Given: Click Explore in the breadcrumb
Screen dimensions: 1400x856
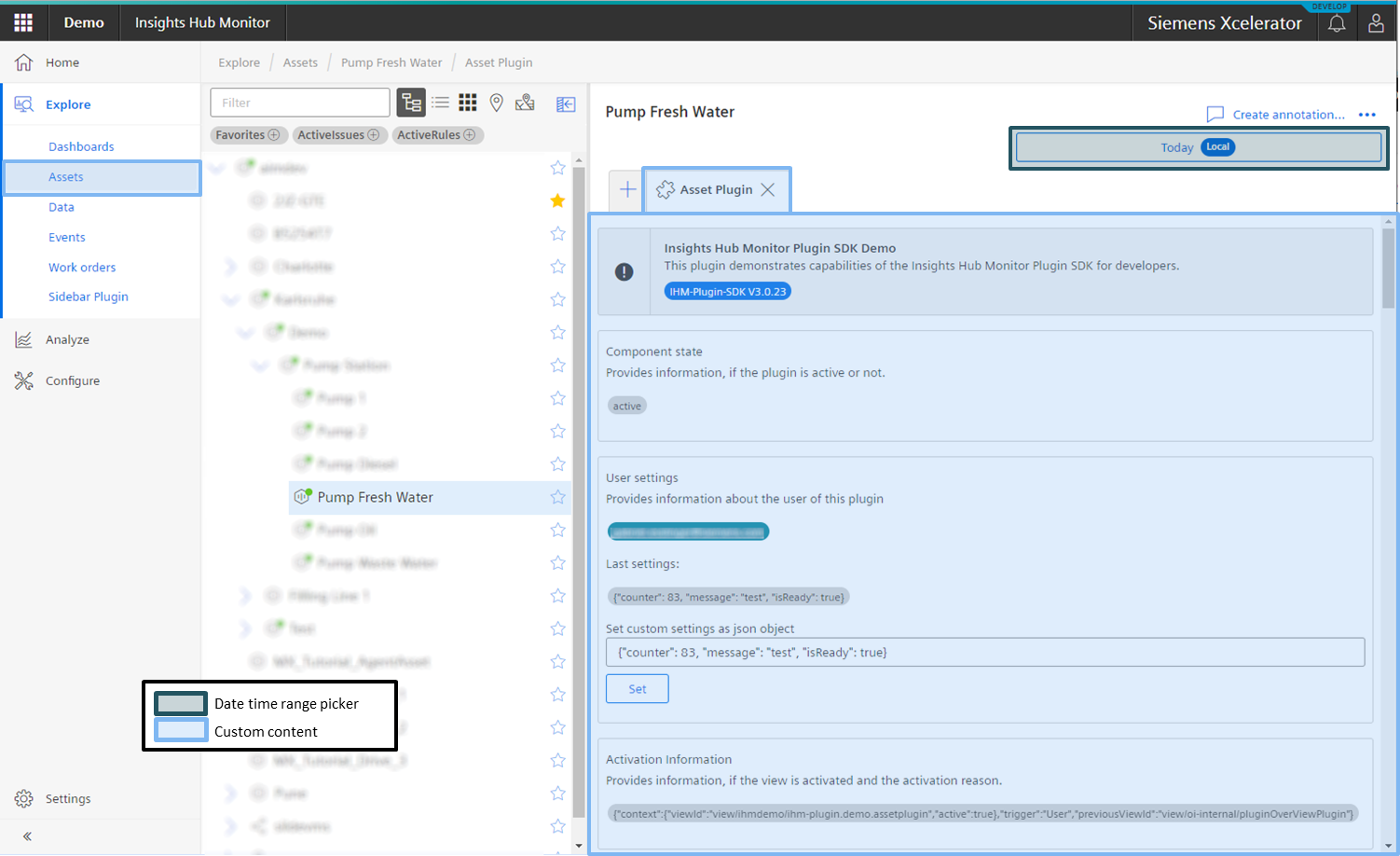Looking at the screenshot, I should coord(240,62).
